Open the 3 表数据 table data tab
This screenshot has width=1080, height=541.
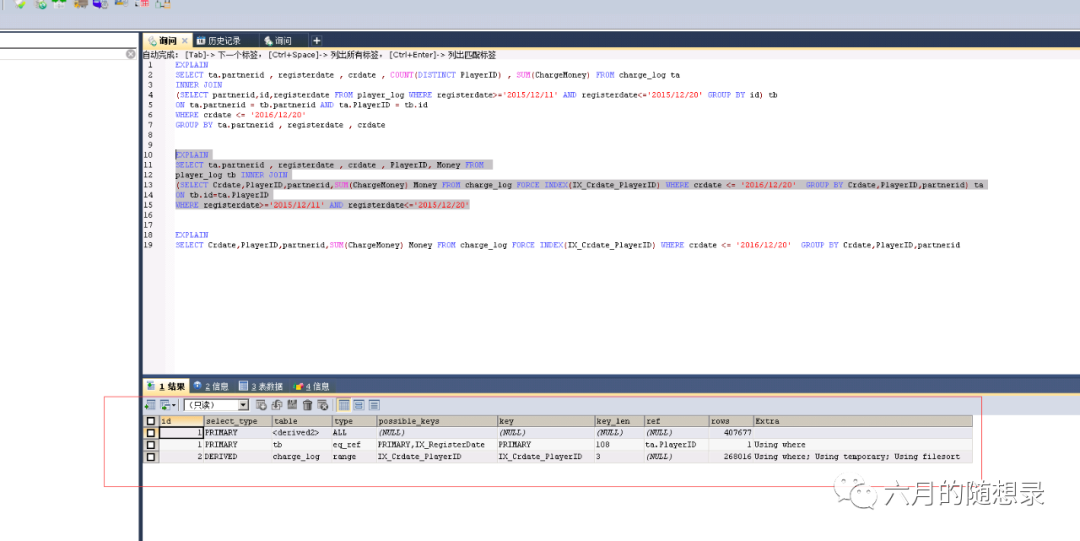pos(260,387)
